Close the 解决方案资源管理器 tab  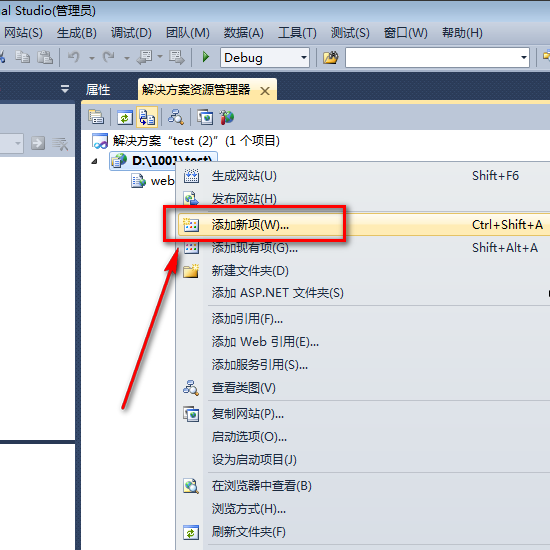265,91
